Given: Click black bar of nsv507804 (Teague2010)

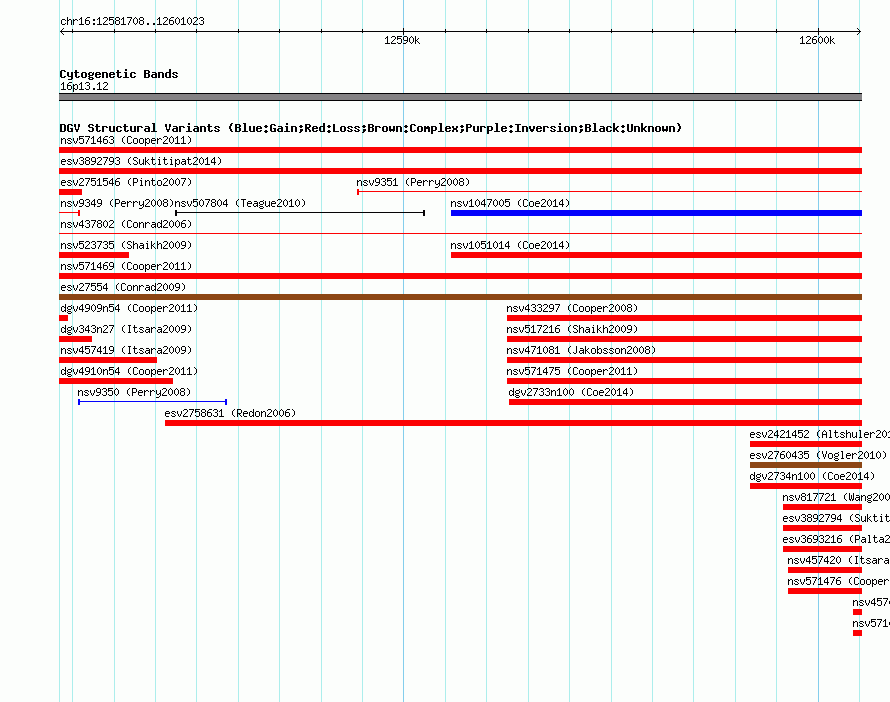Looking at the screenshot, I should tap(300, 213).
